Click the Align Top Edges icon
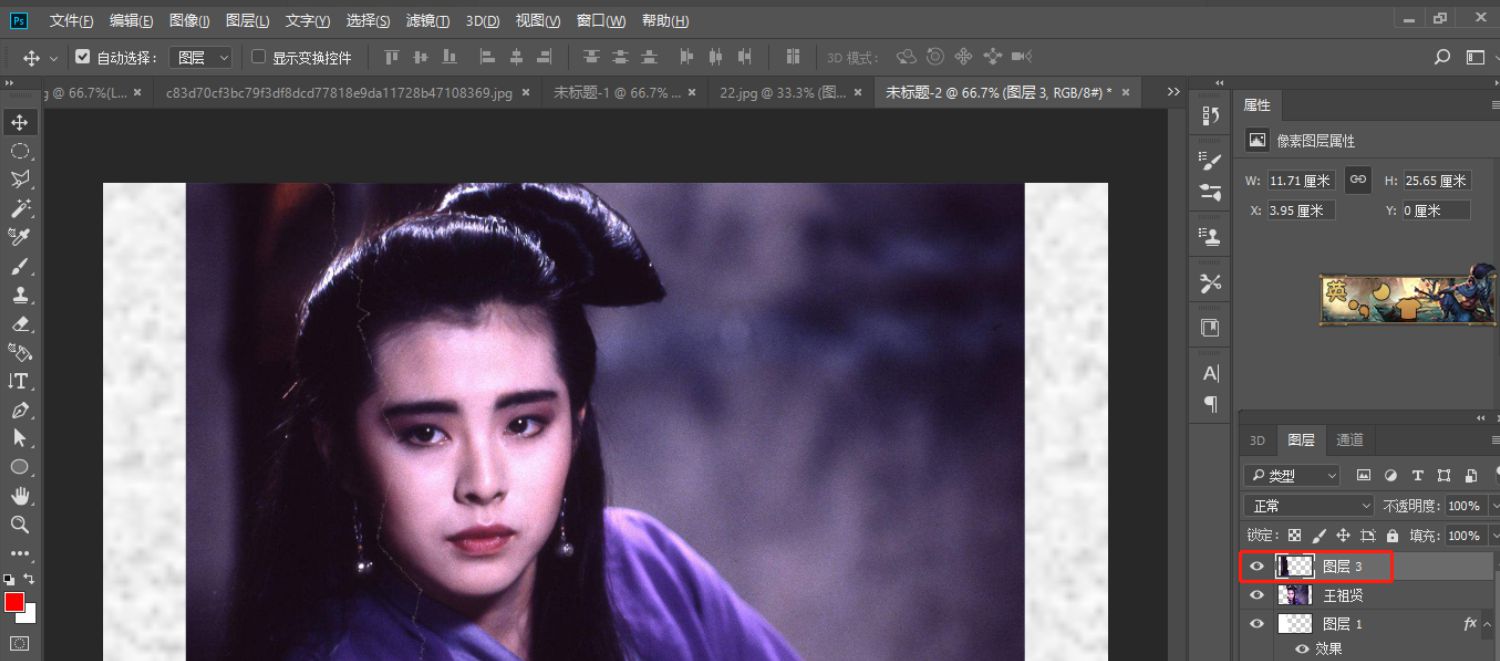This screenshot has height=661, width=1500. 391,57
